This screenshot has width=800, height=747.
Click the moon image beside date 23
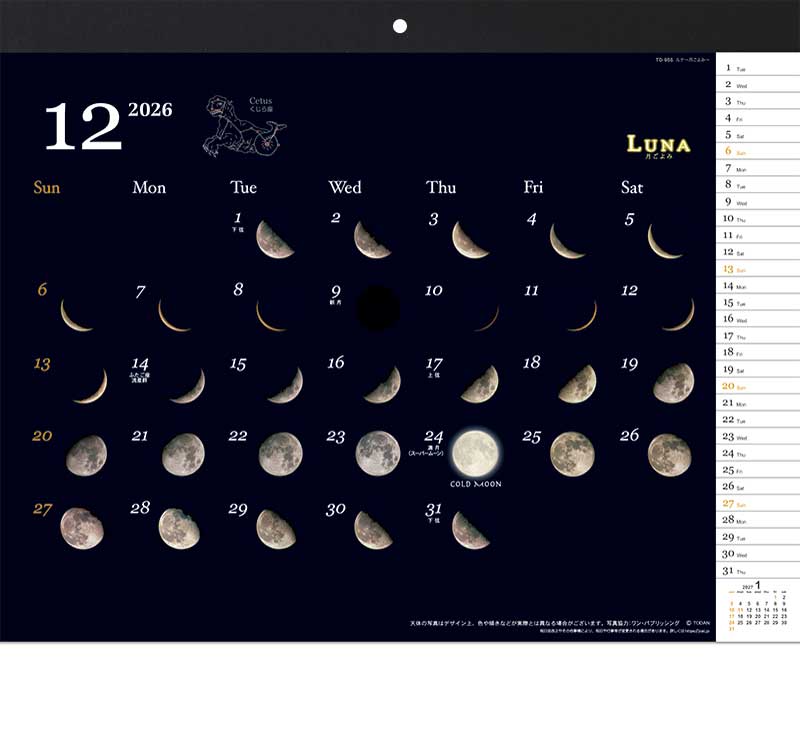378,454
